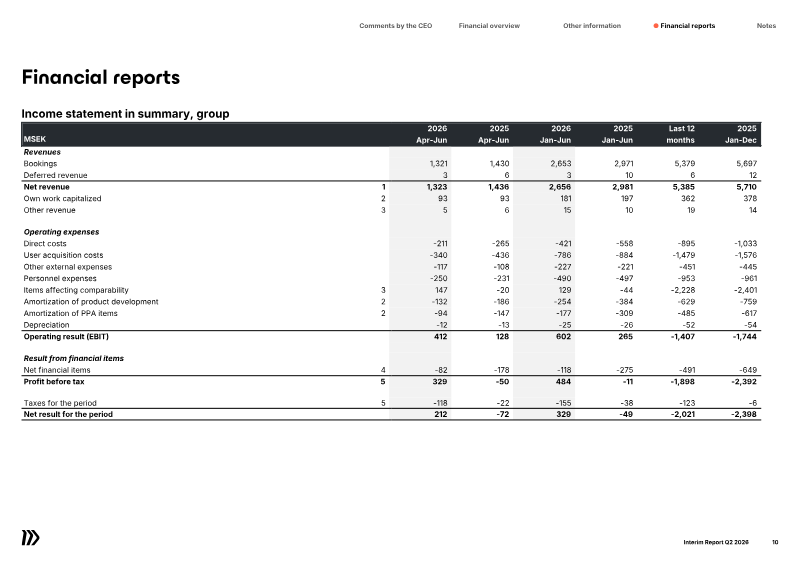The image size is (800, 565).
Task: Open the Comments by the CEO section
Action: 395,26
